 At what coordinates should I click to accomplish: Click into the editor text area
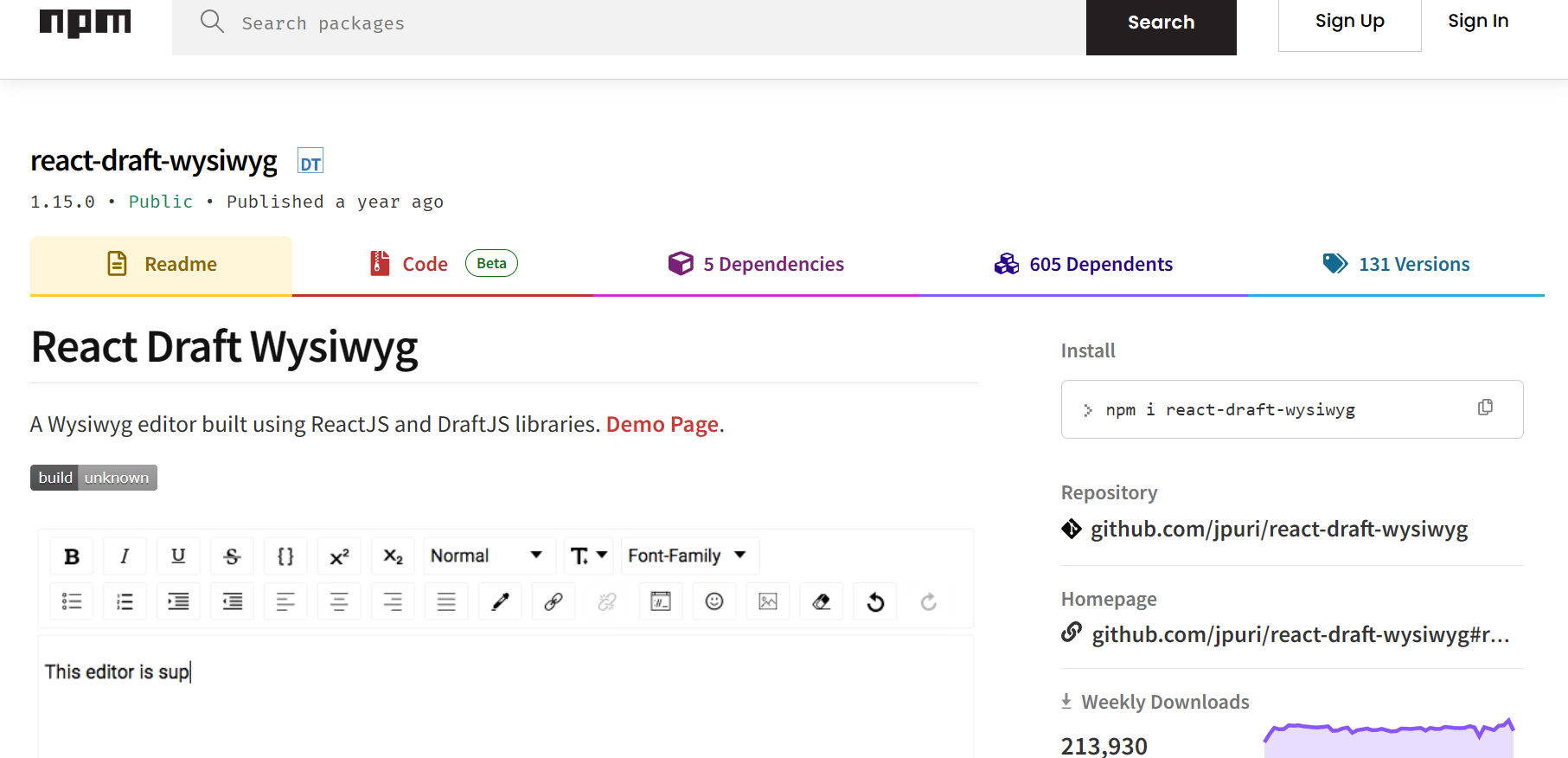point(506,697)
